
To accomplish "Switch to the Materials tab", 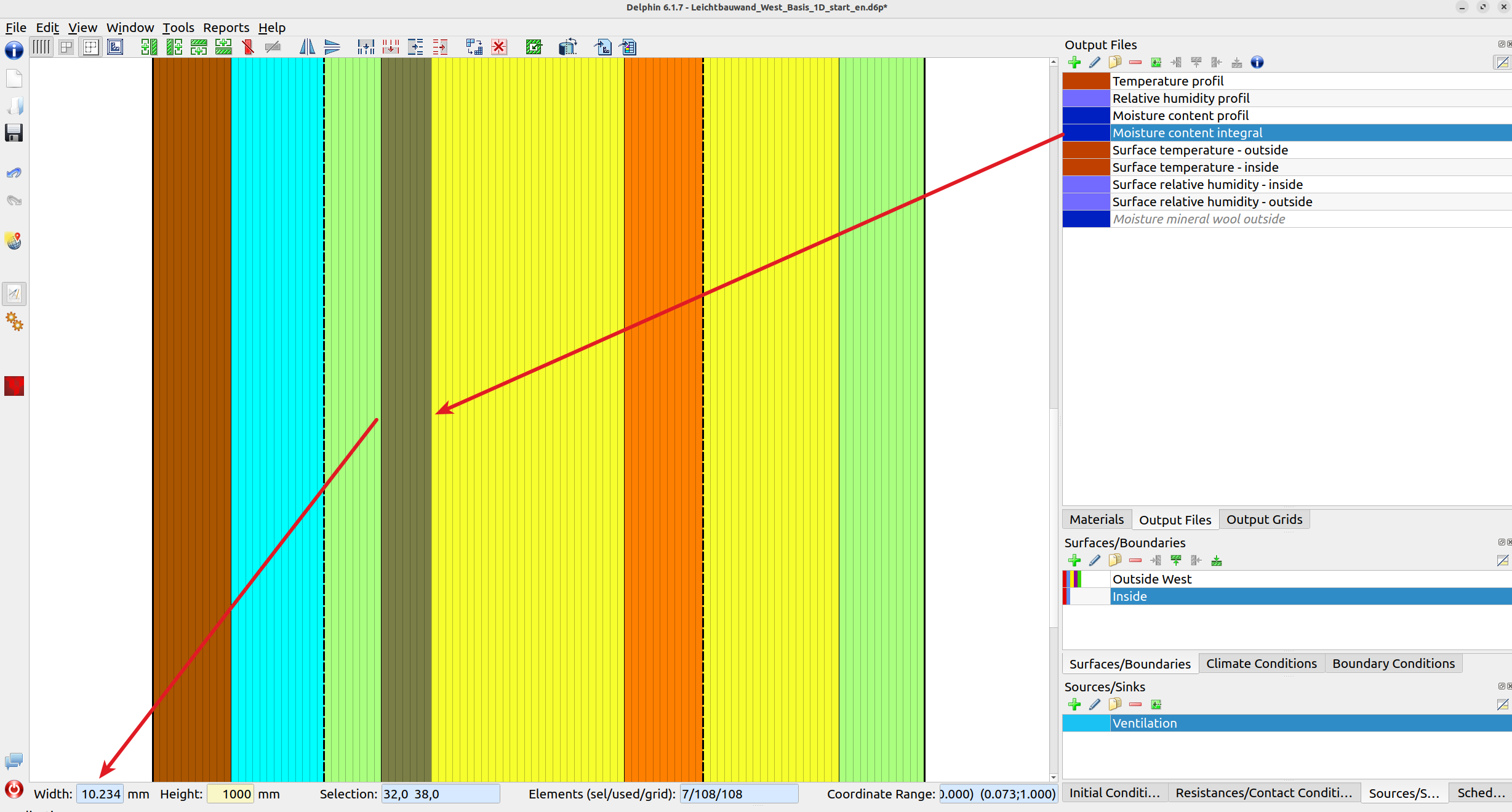I will click(x=1097, y=520).
